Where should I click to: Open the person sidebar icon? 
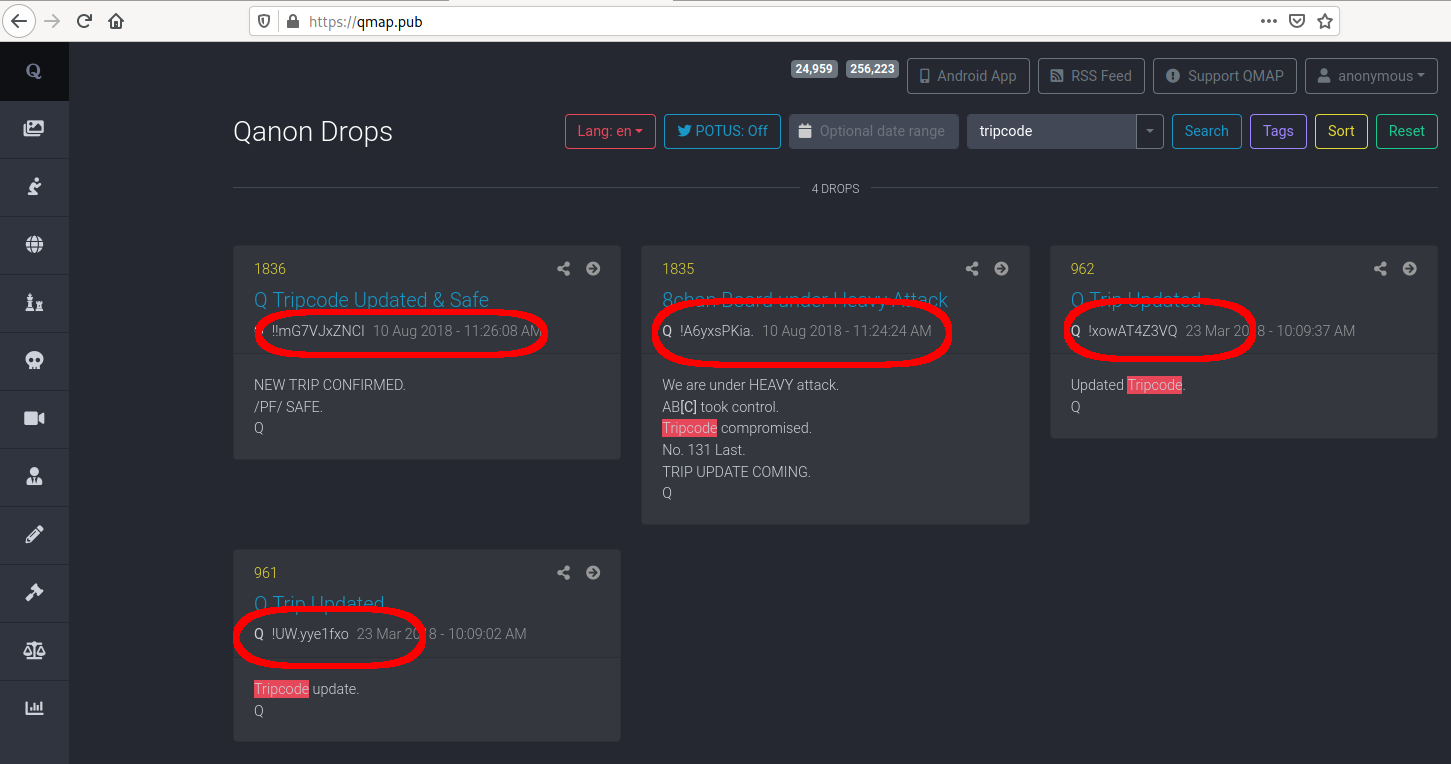point(34,476)
